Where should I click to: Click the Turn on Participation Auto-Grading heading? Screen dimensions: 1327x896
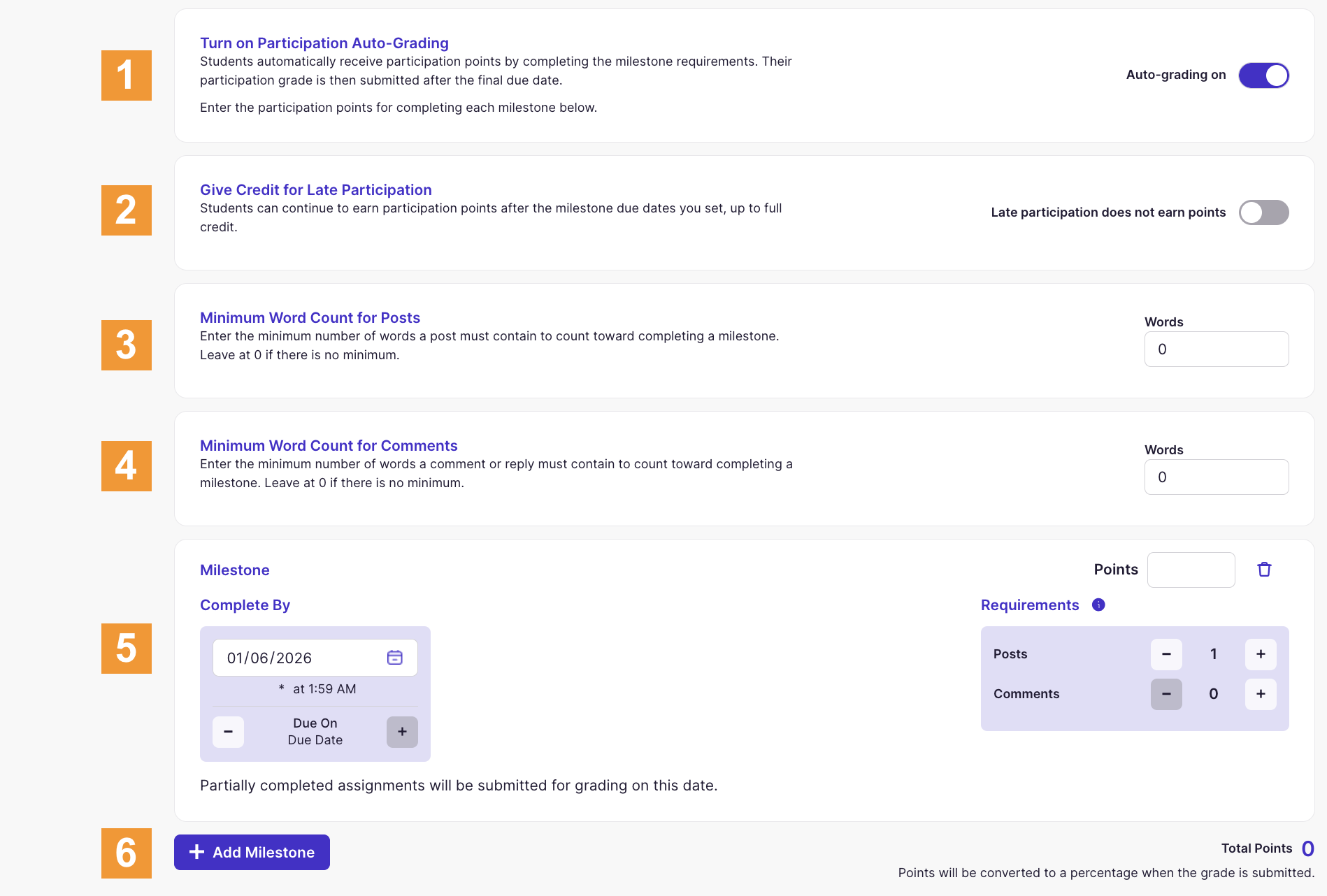324,43
